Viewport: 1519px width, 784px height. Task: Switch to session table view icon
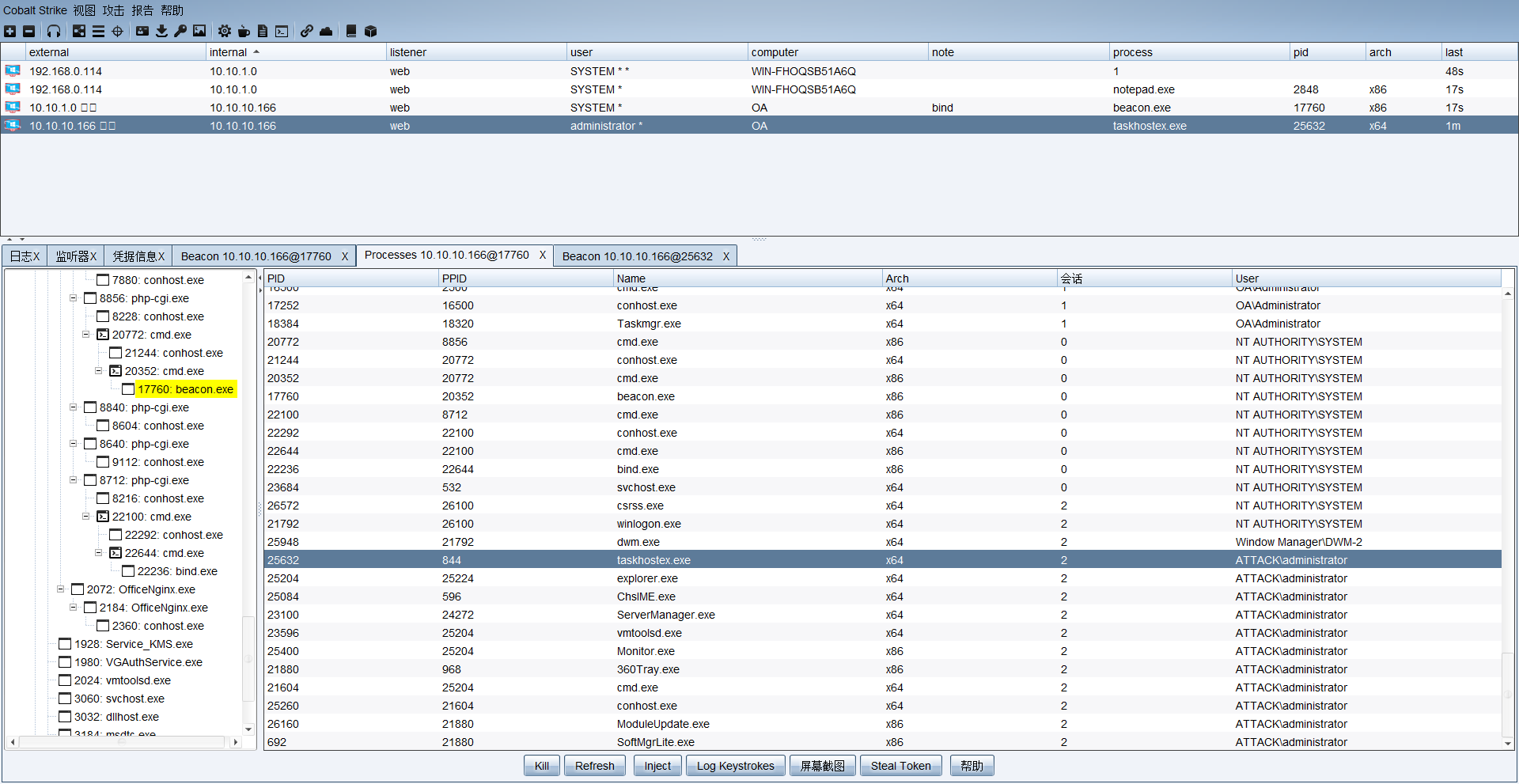pos(98,31)
